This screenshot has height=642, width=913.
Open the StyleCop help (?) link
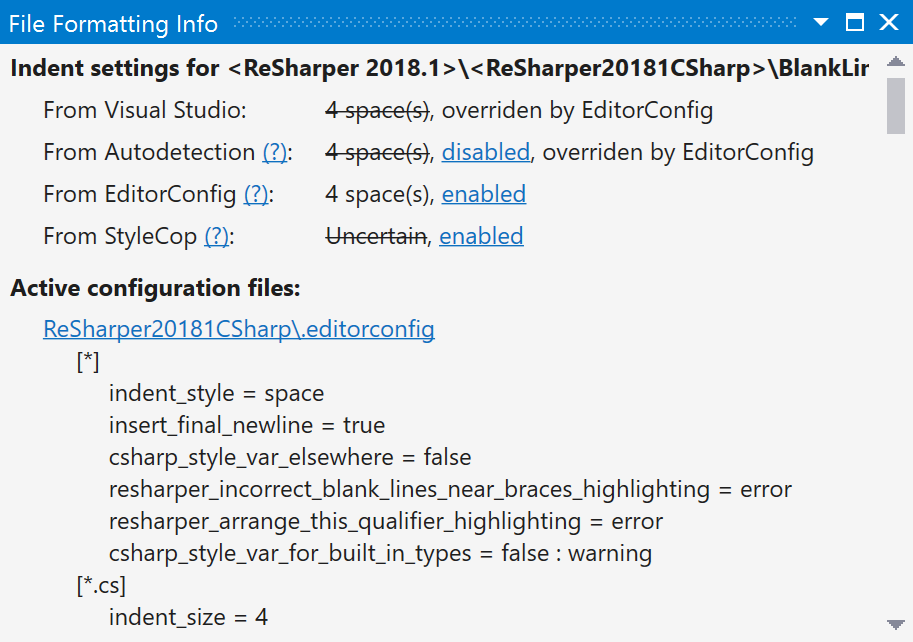217,236
